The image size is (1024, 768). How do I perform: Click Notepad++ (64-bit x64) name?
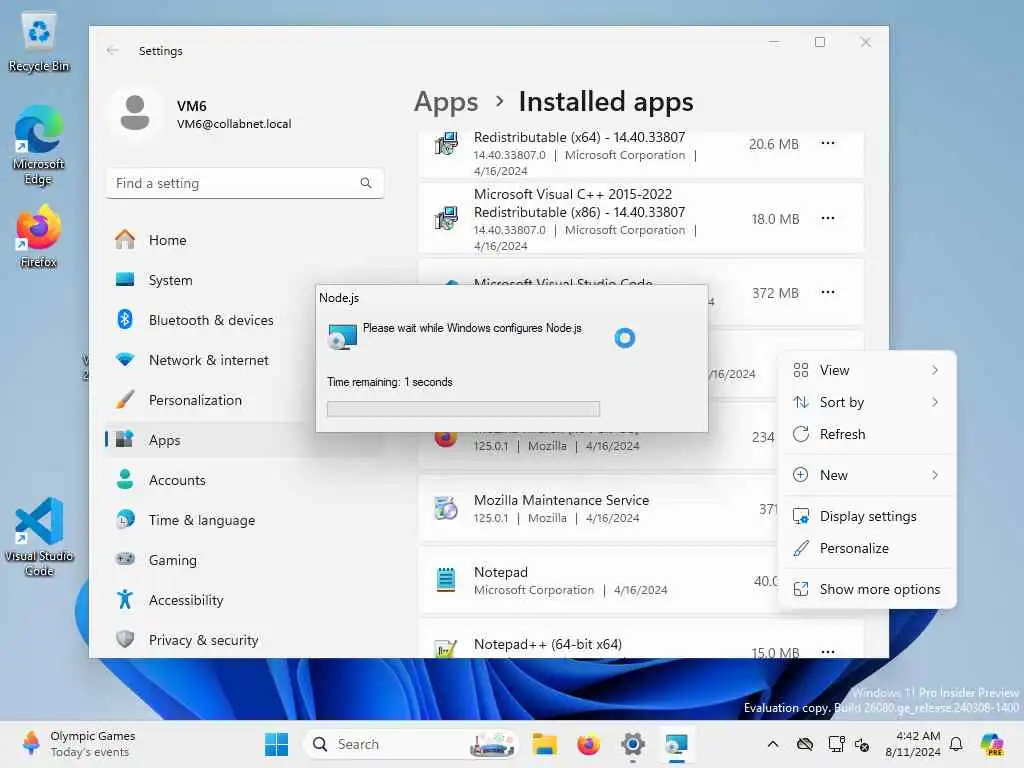[548, 644]
